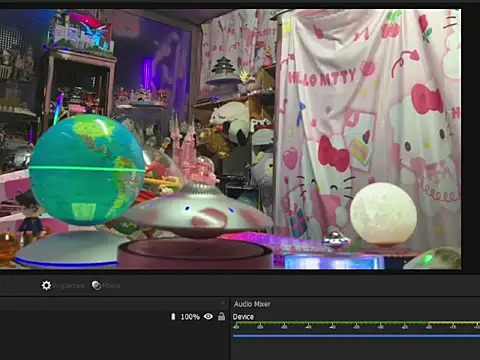Click the Hello Kitty curtain text in the preview
The image size is (480, 360).
click(x=322, y=78)
